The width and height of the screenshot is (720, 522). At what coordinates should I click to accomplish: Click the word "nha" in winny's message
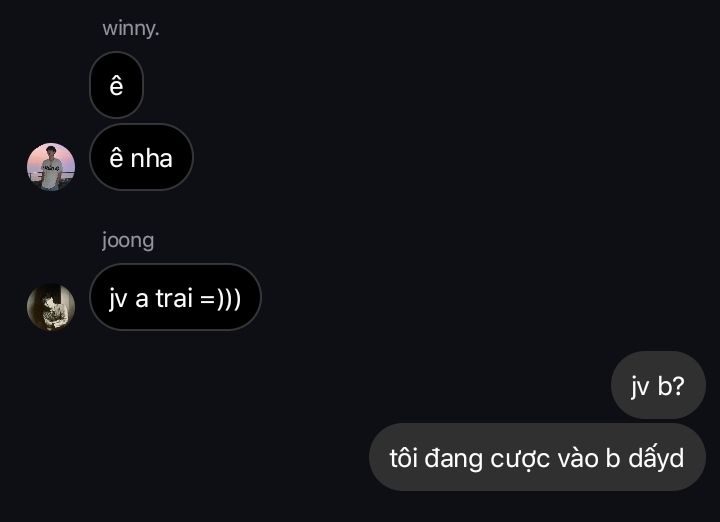[x=152, y=158]
